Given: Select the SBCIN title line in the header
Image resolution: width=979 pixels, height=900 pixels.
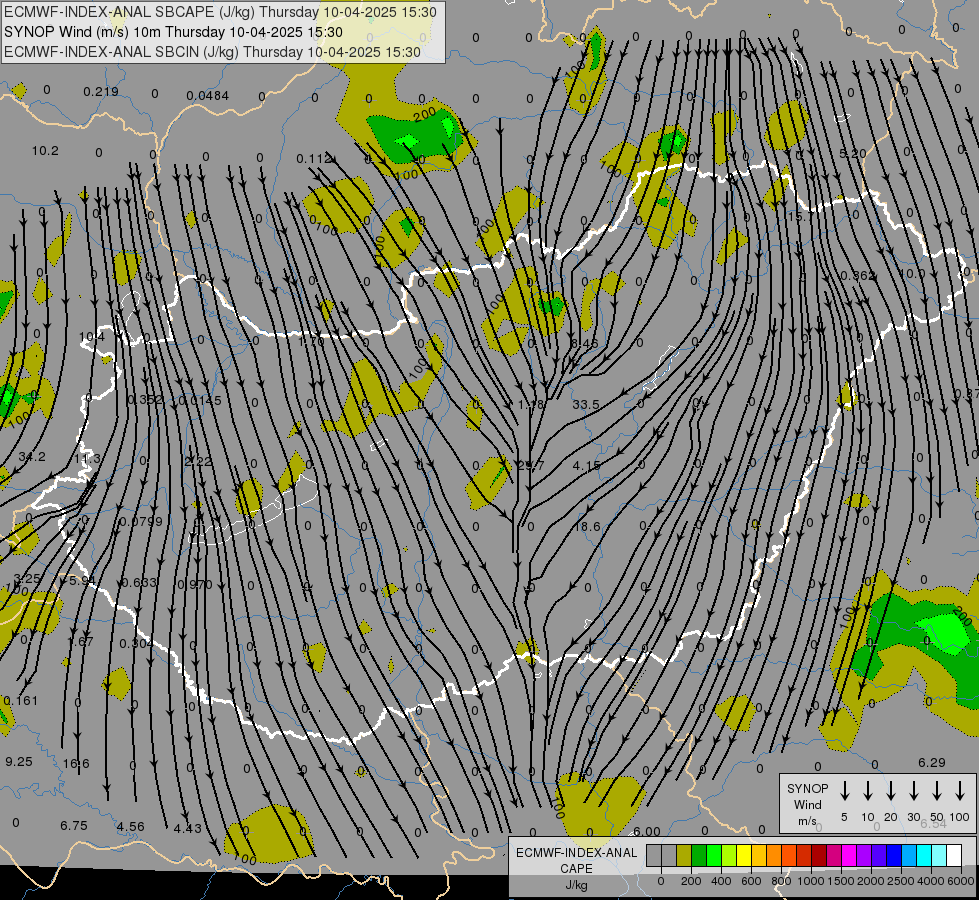Looking at the screenshot, I should coord(212,52).
